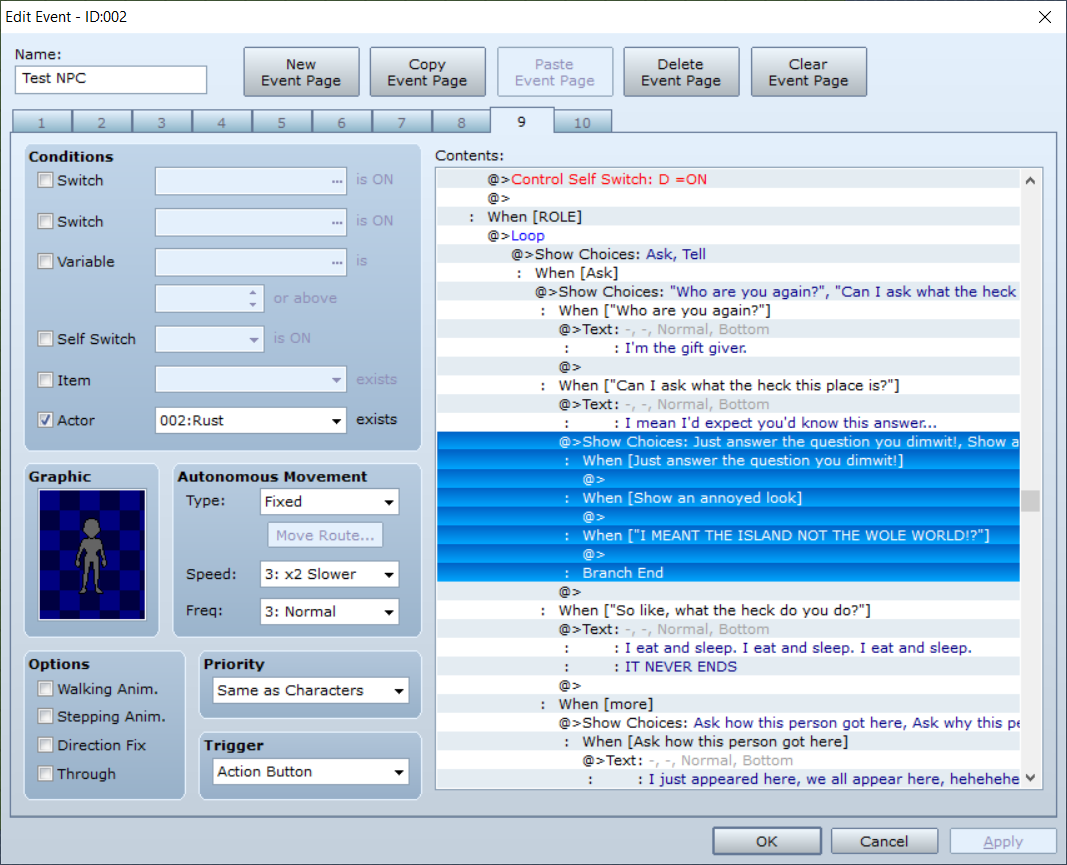The height and width of the screenshot is (865, 1067).
Task: Switch to event page tab 3
Action: pyautogui.click(x=161, y=123)
